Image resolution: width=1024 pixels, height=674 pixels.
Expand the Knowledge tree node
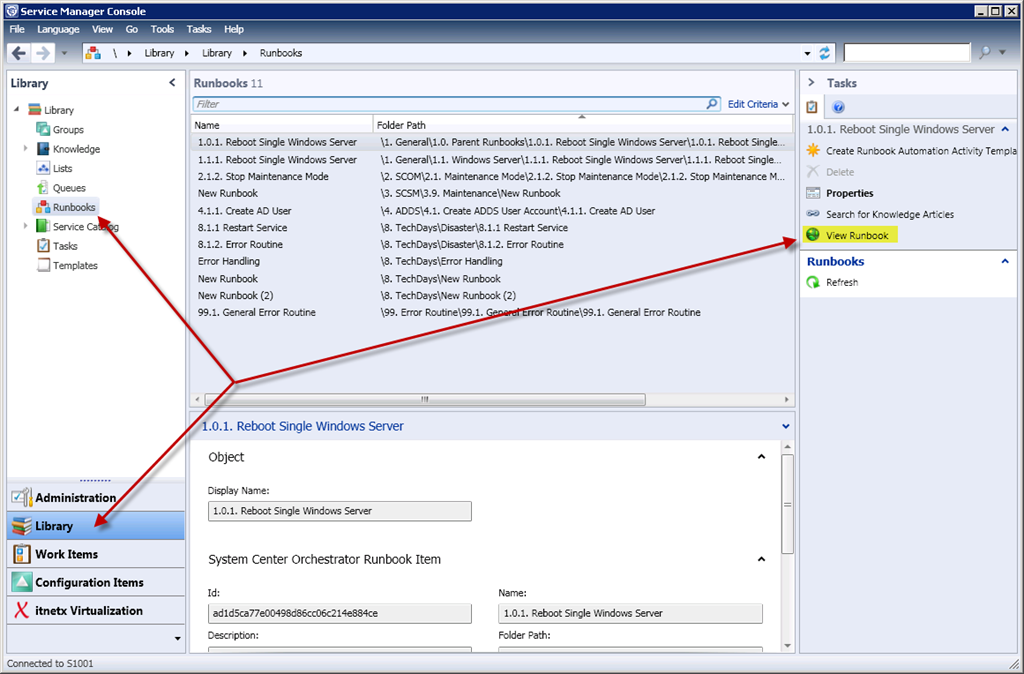26,149
